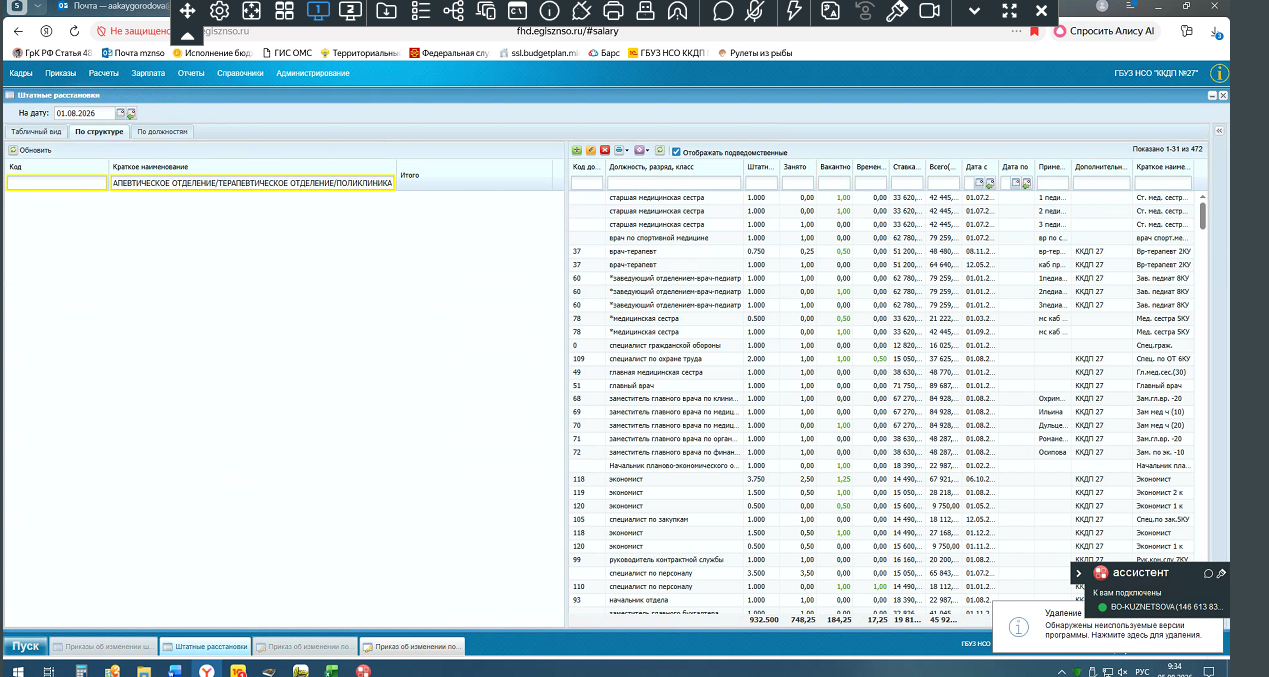
Task: Toggle muted microphone in remote toolbar
Action: (x=757, y=12)
